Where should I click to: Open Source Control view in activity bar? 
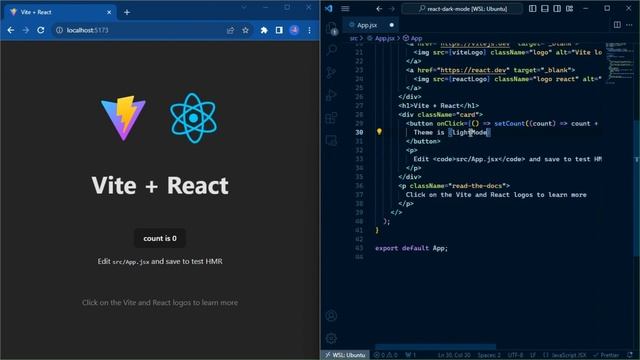(331, 73)
